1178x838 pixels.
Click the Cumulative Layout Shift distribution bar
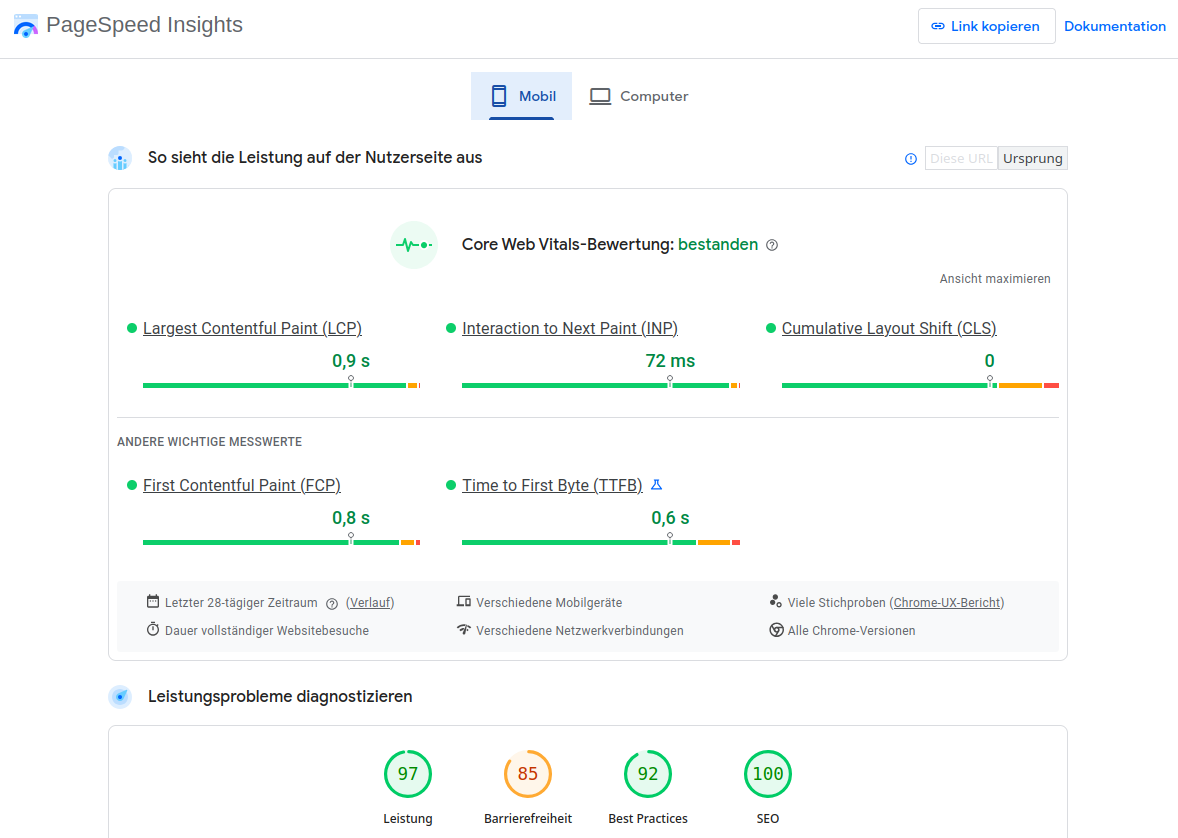coord(919,385)
